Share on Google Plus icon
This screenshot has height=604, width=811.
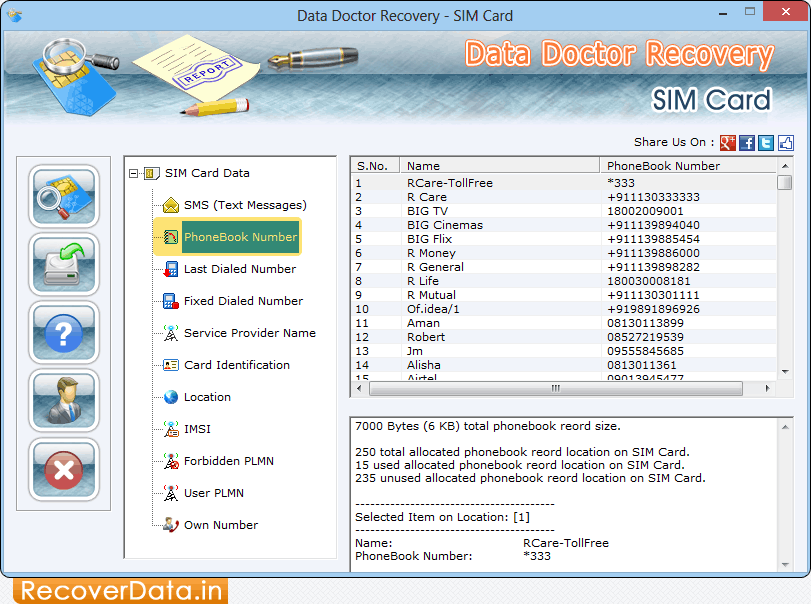728,143
